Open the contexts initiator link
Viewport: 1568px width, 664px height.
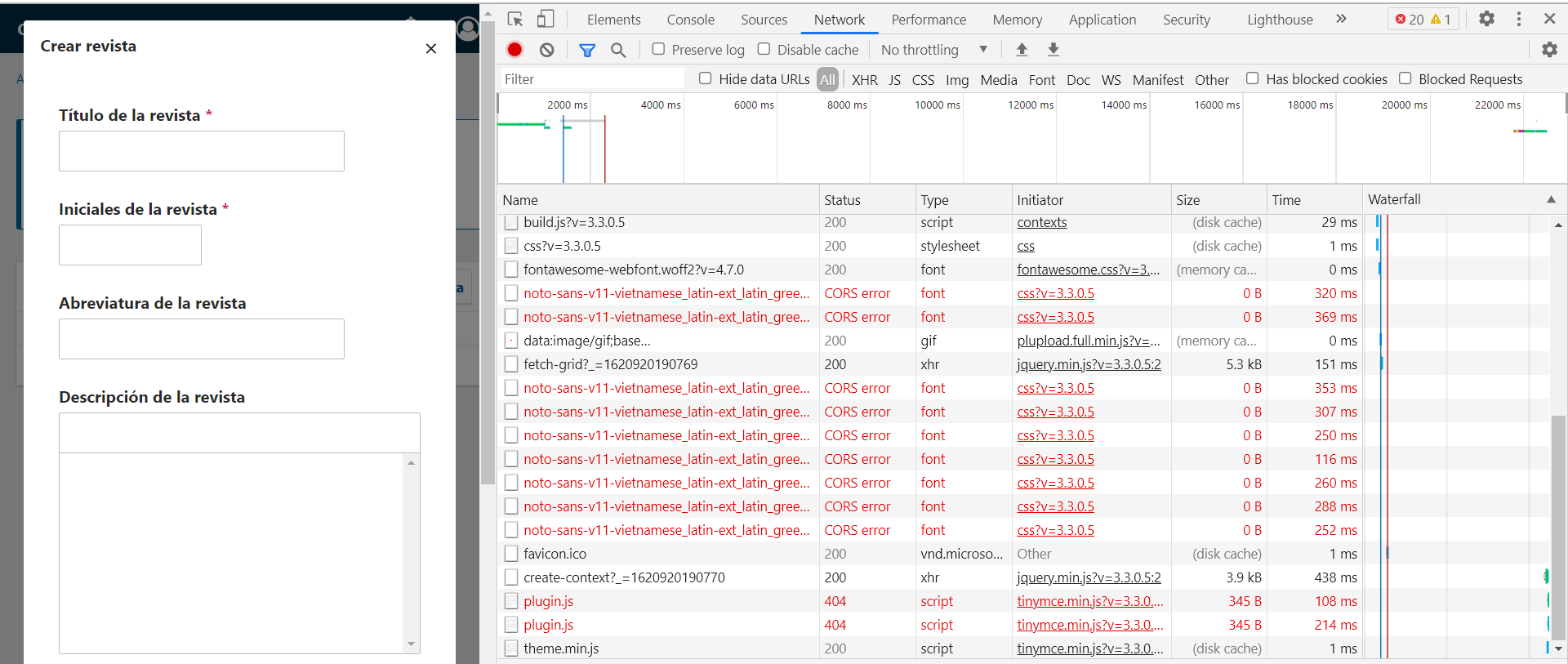1042,222
